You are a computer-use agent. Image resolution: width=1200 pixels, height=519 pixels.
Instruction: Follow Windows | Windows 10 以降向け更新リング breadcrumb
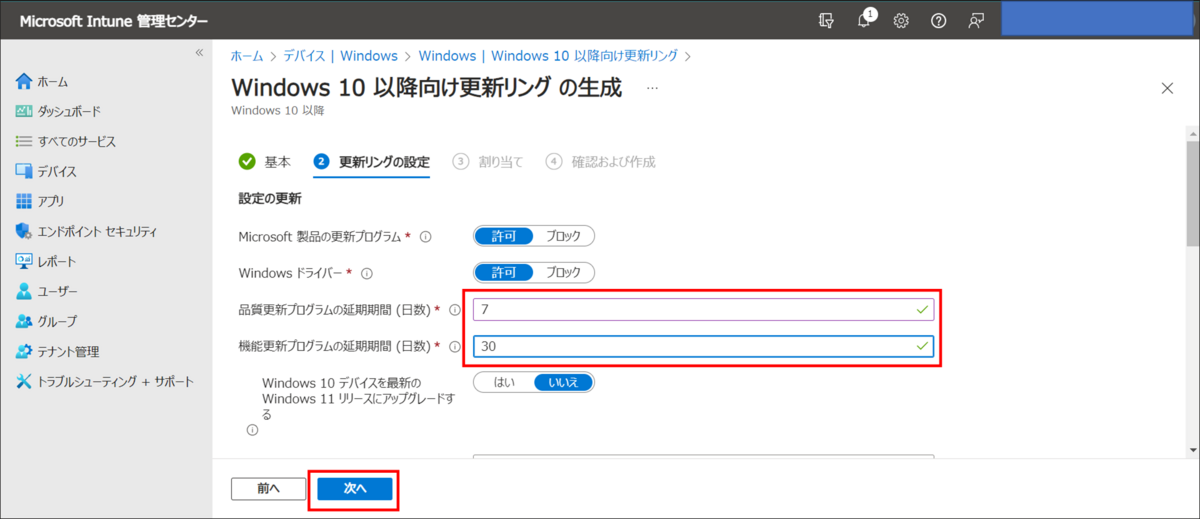click(549, 56)
